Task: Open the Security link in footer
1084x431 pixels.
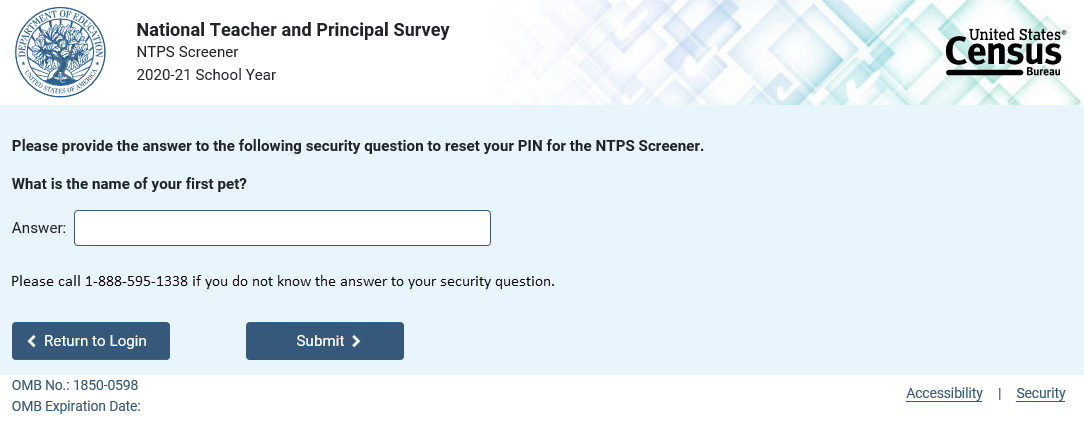Action: pos(1040,393)
